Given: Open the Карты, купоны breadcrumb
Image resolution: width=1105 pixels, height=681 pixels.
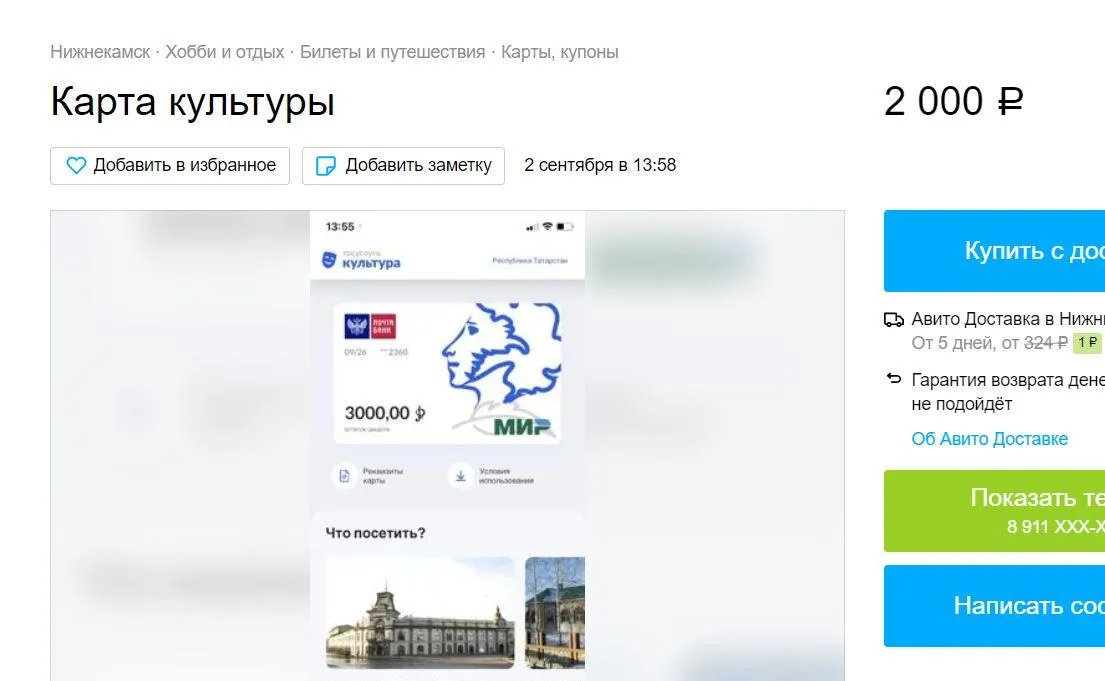Looking at the screenshot, I should pos(560,52).
